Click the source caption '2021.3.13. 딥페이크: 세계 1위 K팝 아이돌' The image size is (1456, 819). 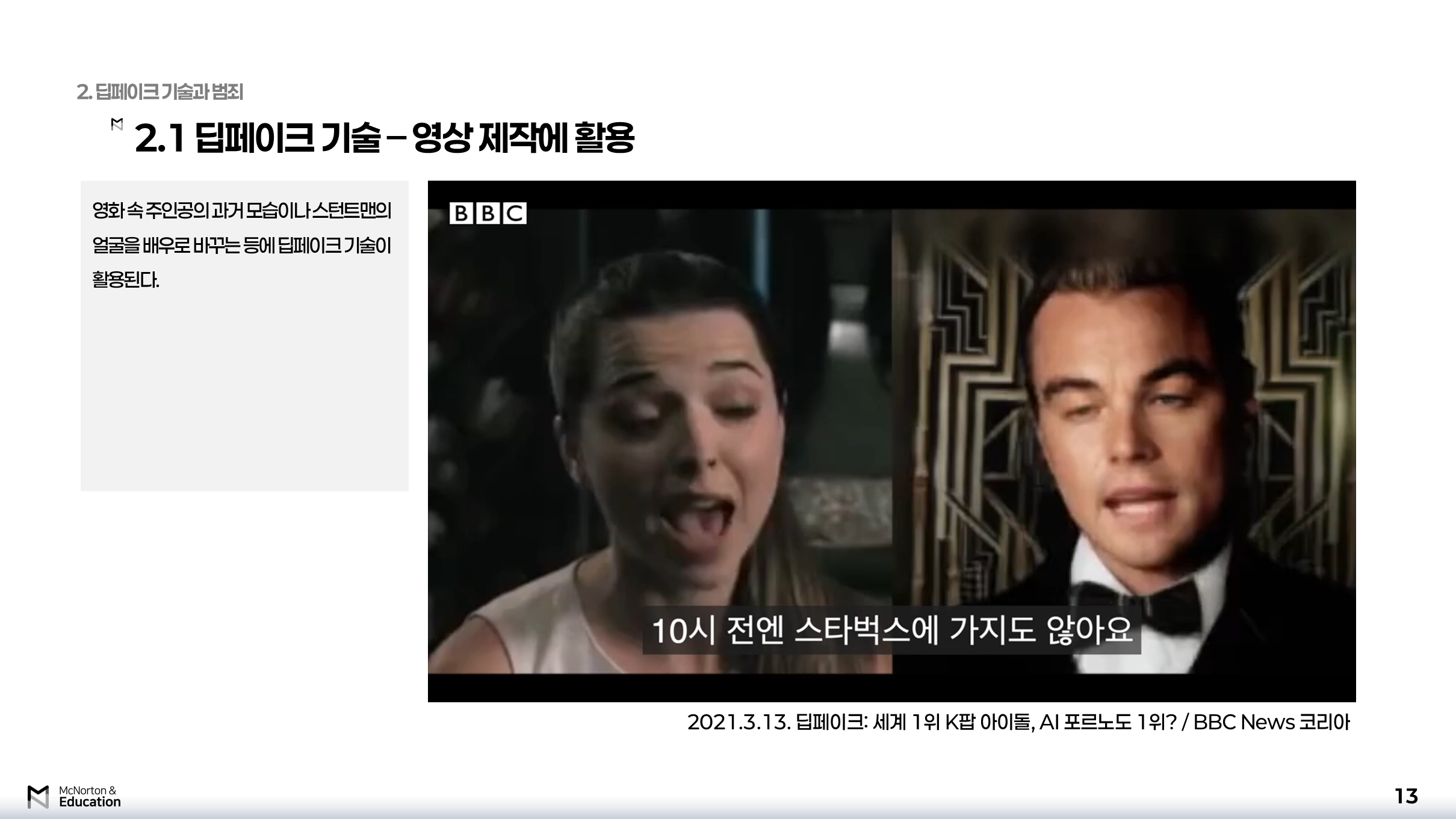1018,722
